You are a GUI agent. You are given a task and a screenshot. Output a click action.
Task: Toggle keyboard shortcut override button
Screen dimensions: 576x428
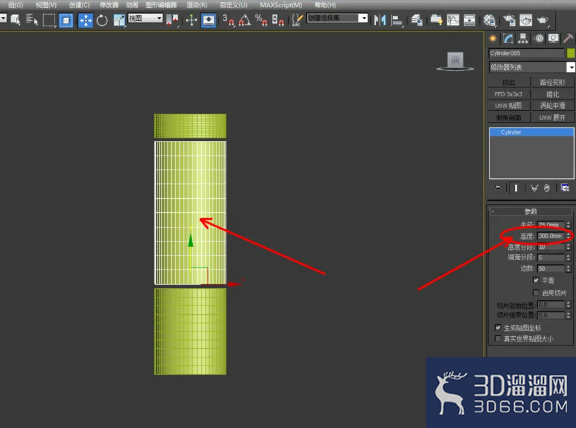coord(208,20)
